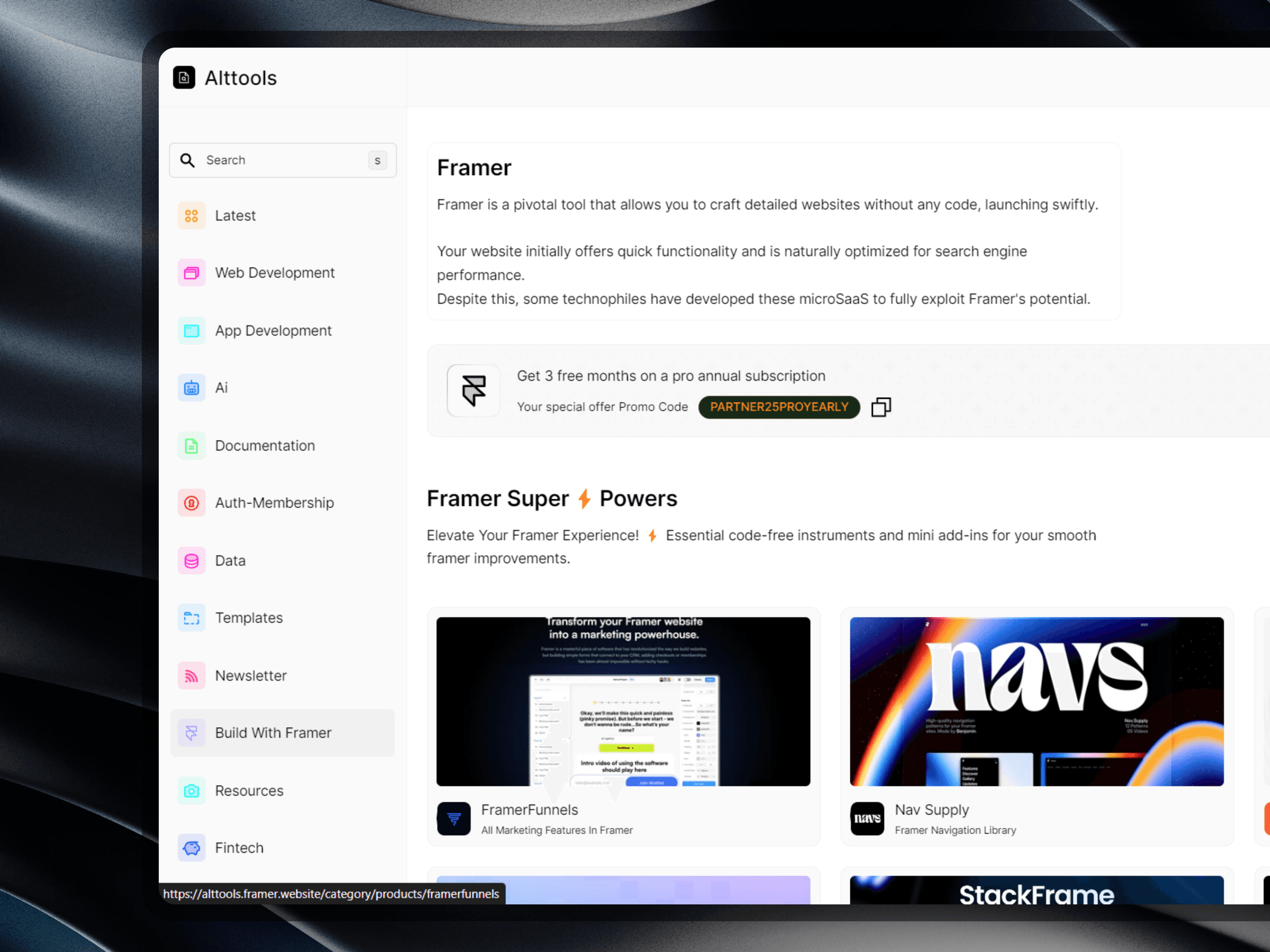
Task: Select the Latest category icon
Action: (191, 215)
